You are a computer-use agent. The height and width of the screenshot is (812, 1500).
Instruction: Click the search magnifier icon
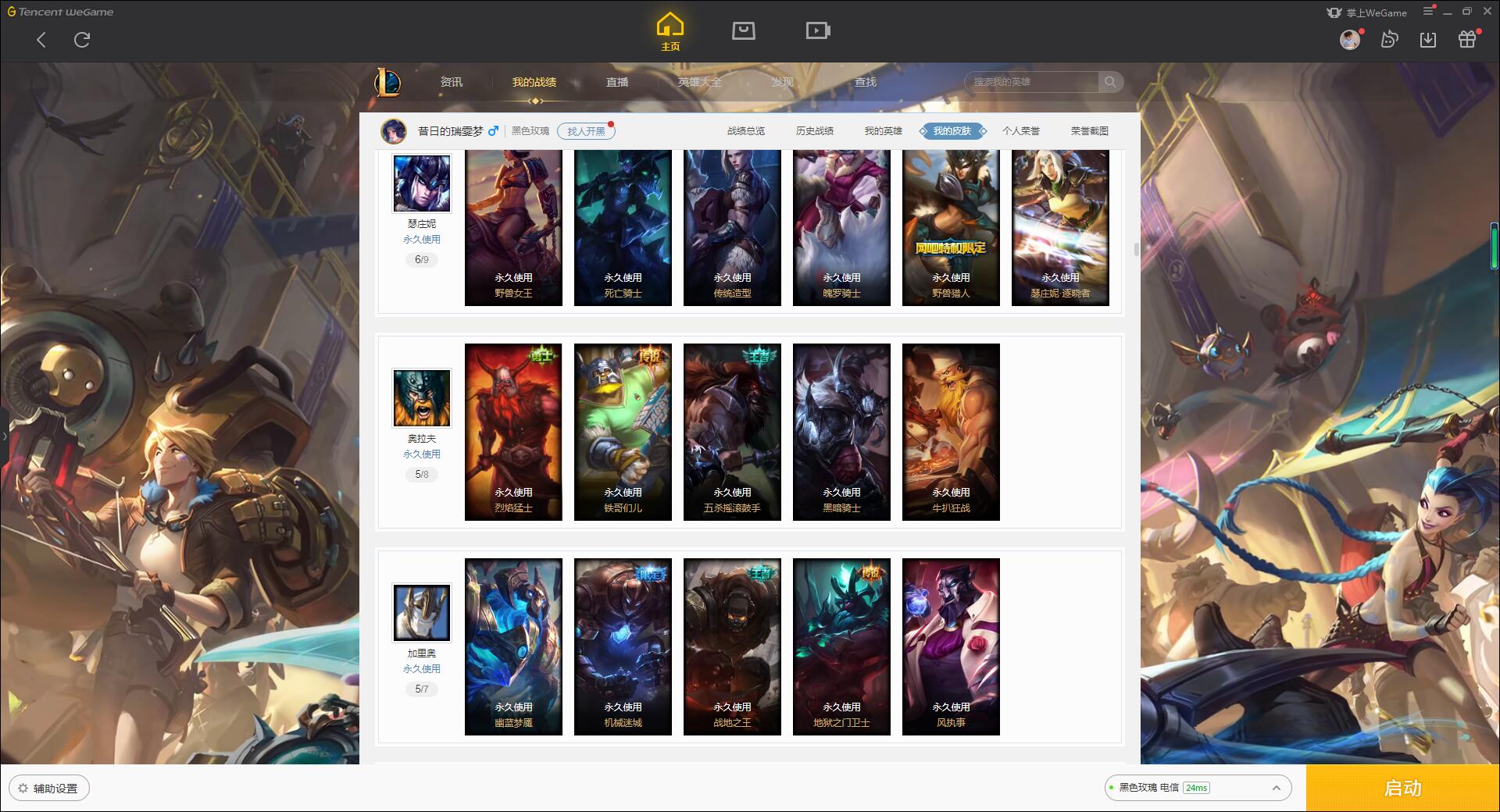coord(1110,81)
